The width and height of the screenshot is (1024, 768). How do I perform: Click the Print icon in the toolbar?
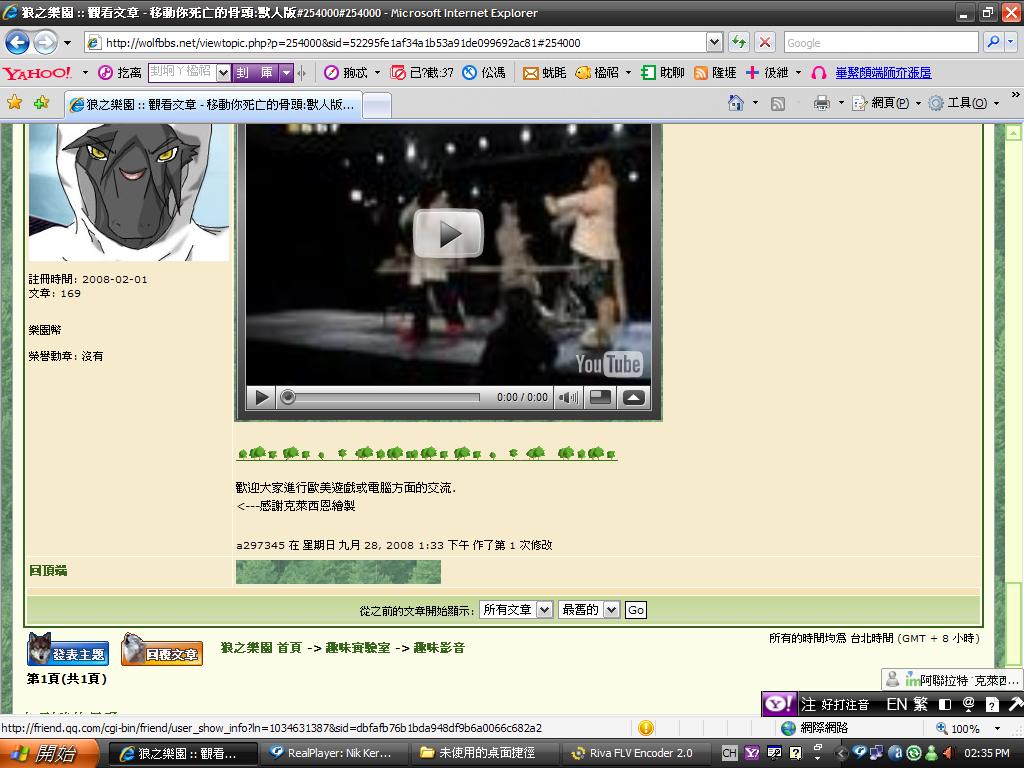click(x=821, y=102)
